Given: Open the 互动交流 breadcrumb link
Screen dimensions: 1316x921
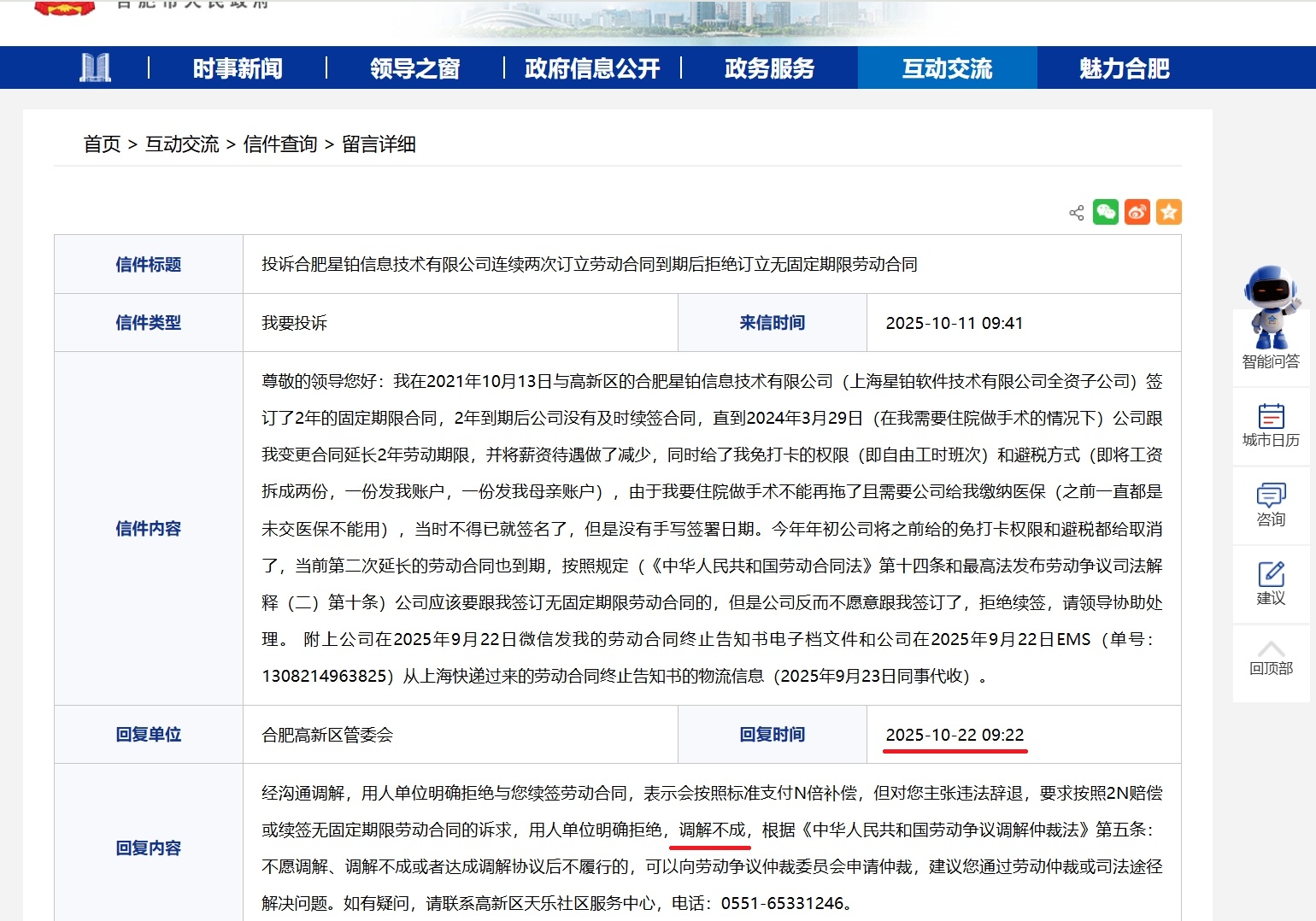Looking at the screenshot, I should [x=183, y=144].
